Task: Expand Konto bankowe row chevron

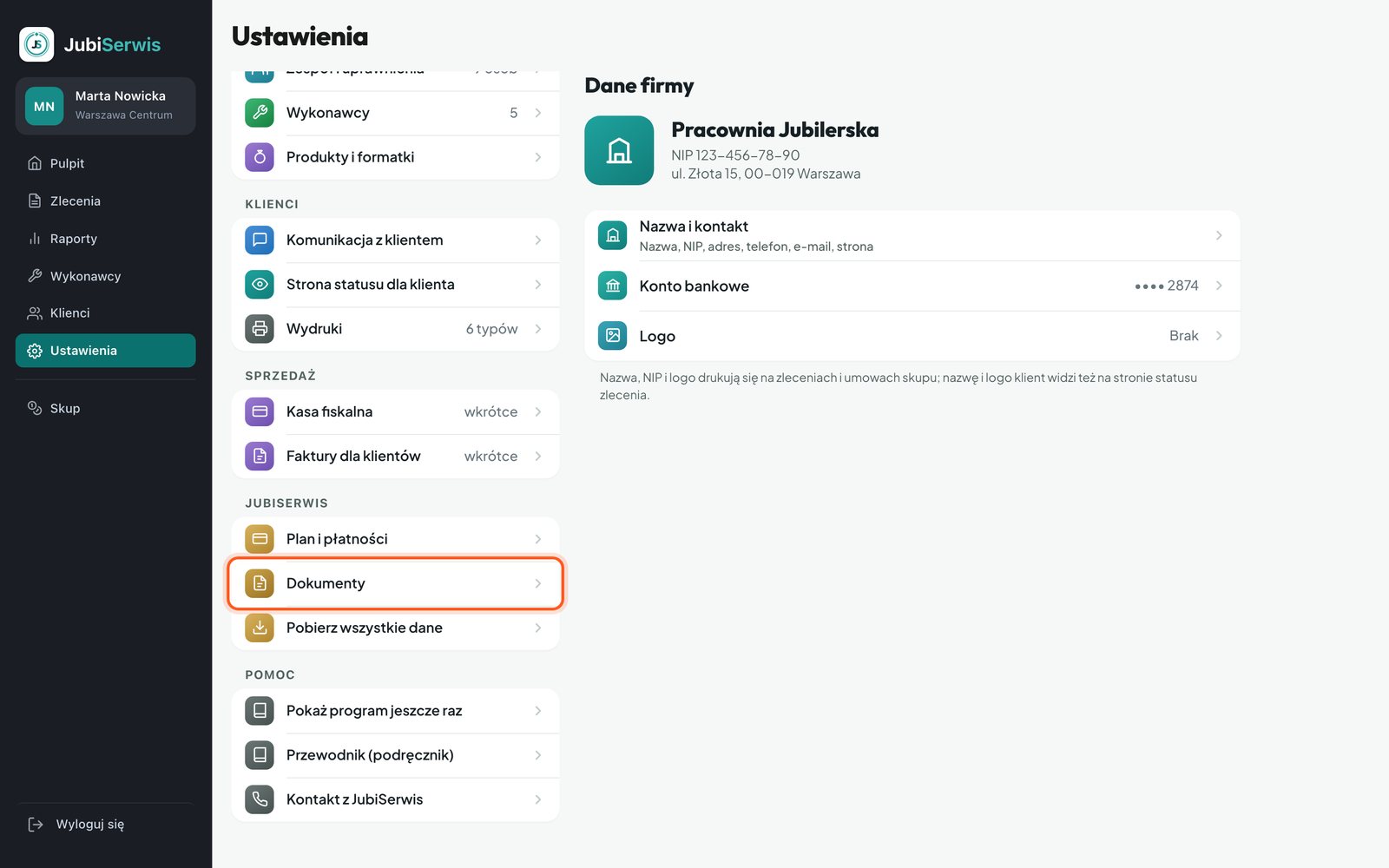Action: click(x=1219, y=286)
